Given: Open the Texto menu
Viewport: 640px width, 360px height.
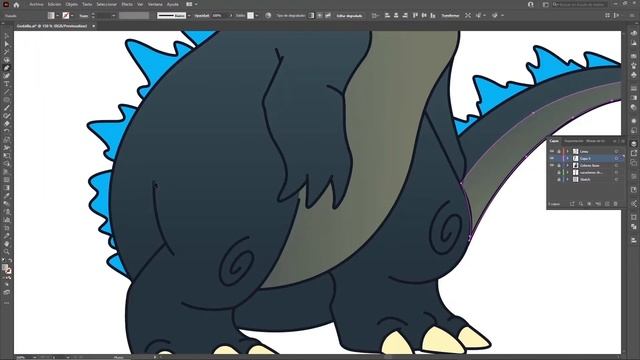Looking at the screenshot, I should (x=87, y=4).
